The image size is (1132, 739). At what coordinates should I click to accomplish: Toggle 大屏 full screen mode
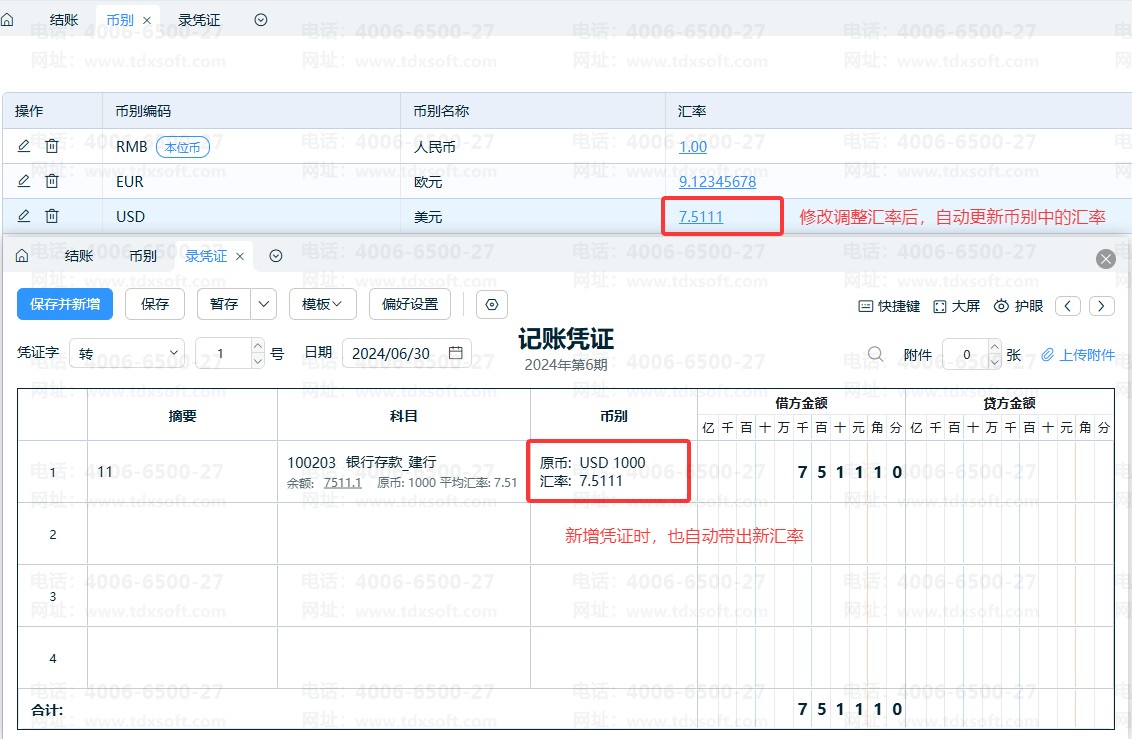click(956, 306)
